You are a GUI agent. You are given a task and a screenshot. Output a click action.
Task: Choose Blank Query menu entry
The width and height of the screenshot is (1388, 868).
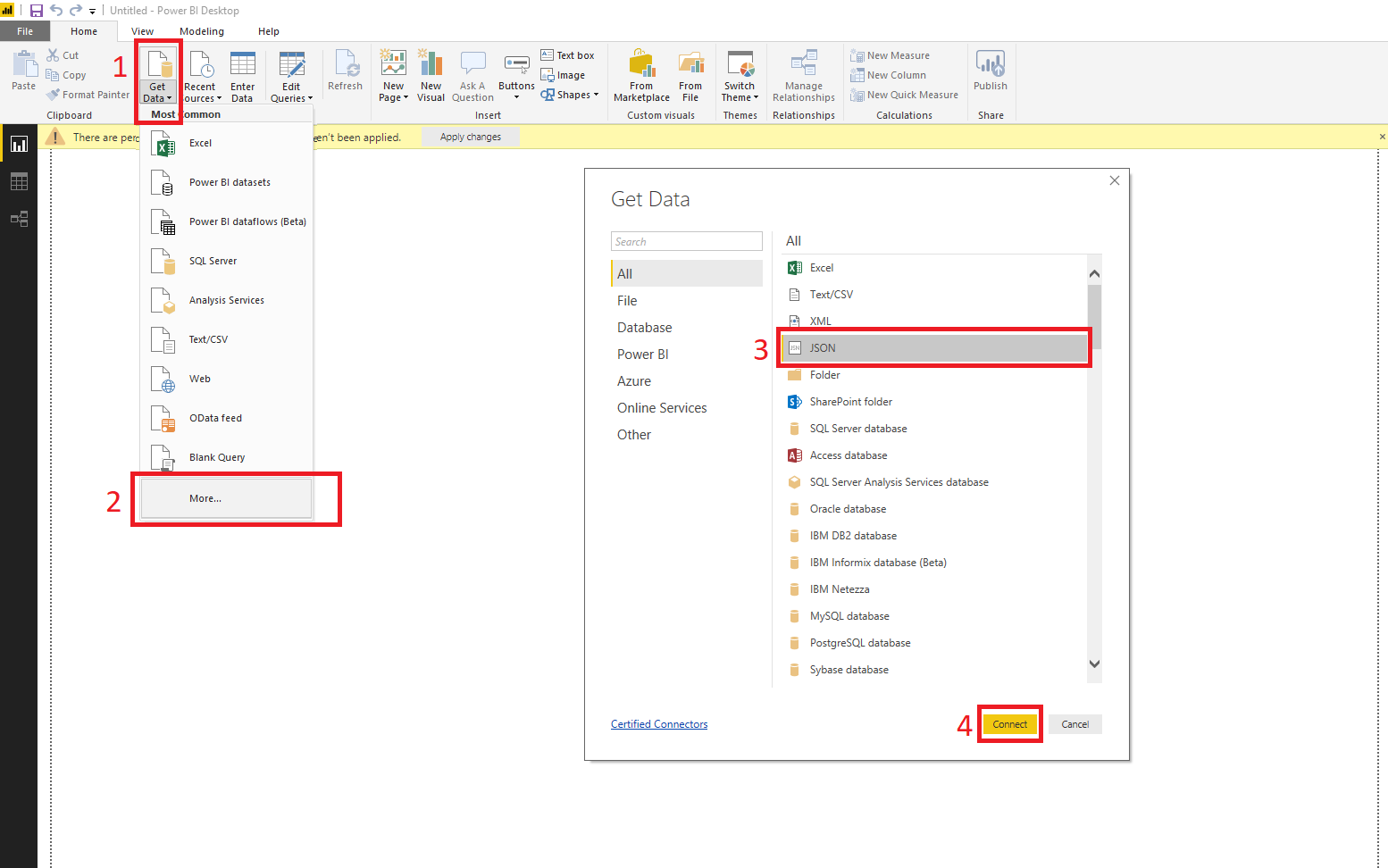[227, 457]
